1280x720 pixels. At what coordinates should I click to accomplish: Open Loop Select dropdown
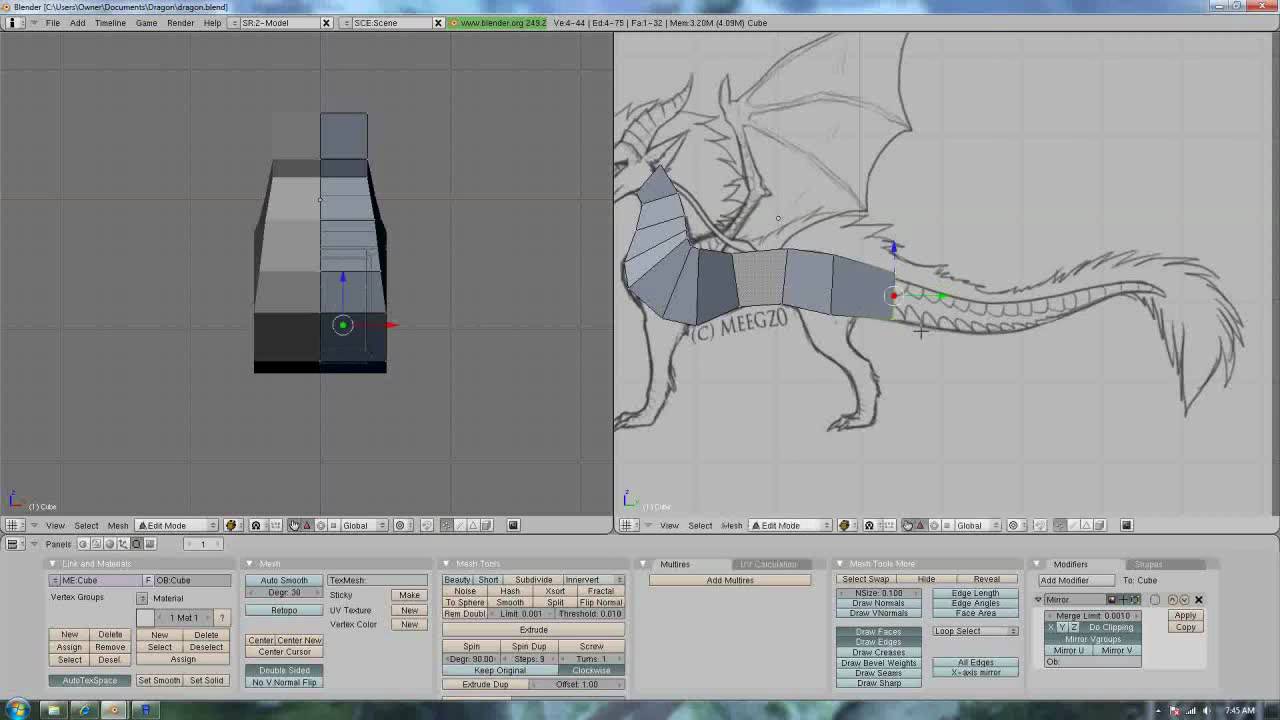click(976, 631)
